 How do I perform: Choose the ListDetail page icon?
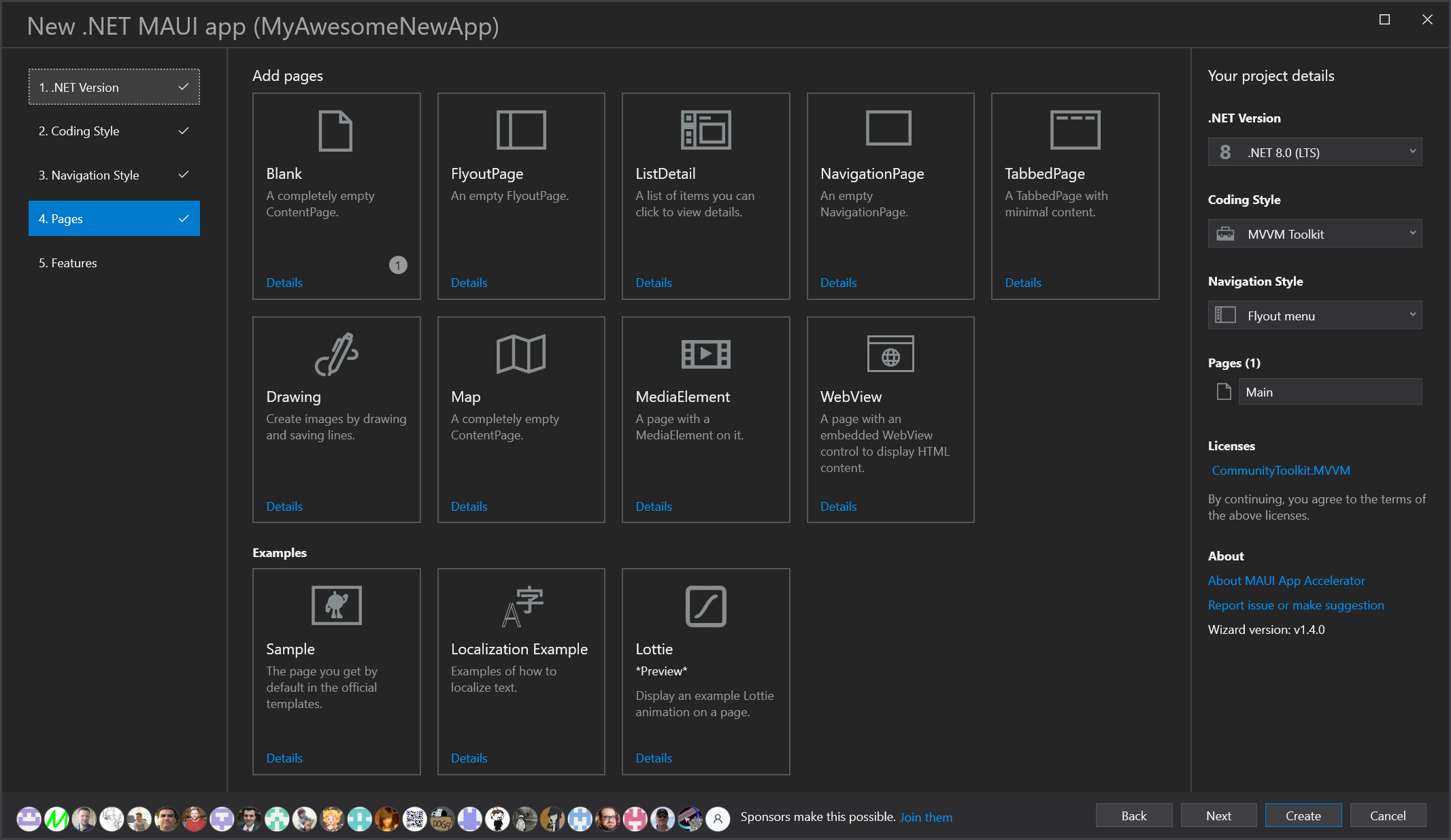705,130
